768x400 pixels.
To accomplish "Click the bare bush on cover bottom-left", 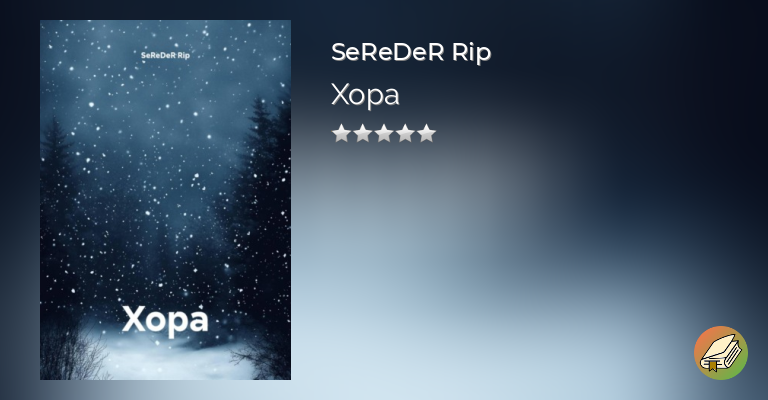I will (69, 353).
